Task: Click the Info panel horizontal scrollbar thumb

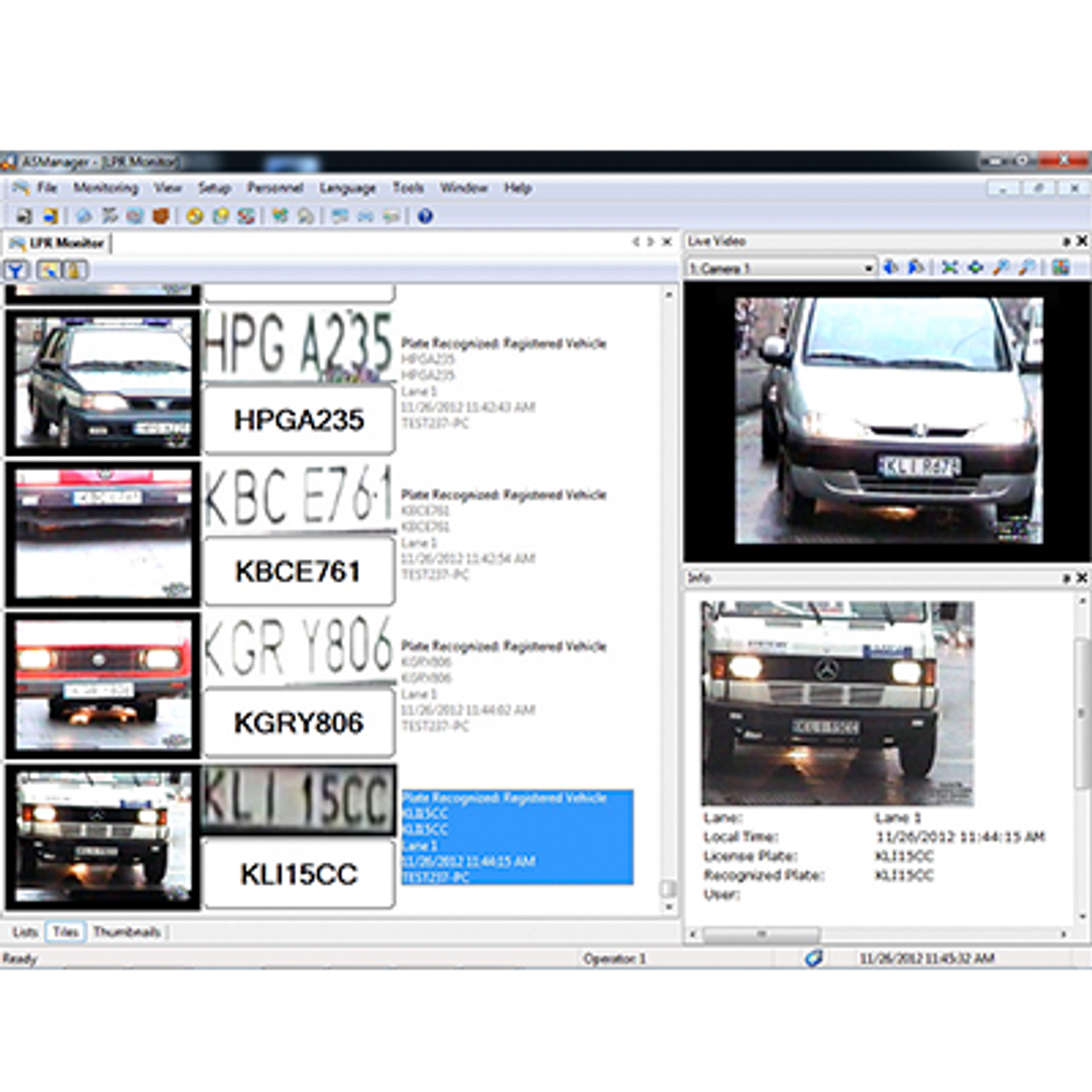Action: pos(761,934)
